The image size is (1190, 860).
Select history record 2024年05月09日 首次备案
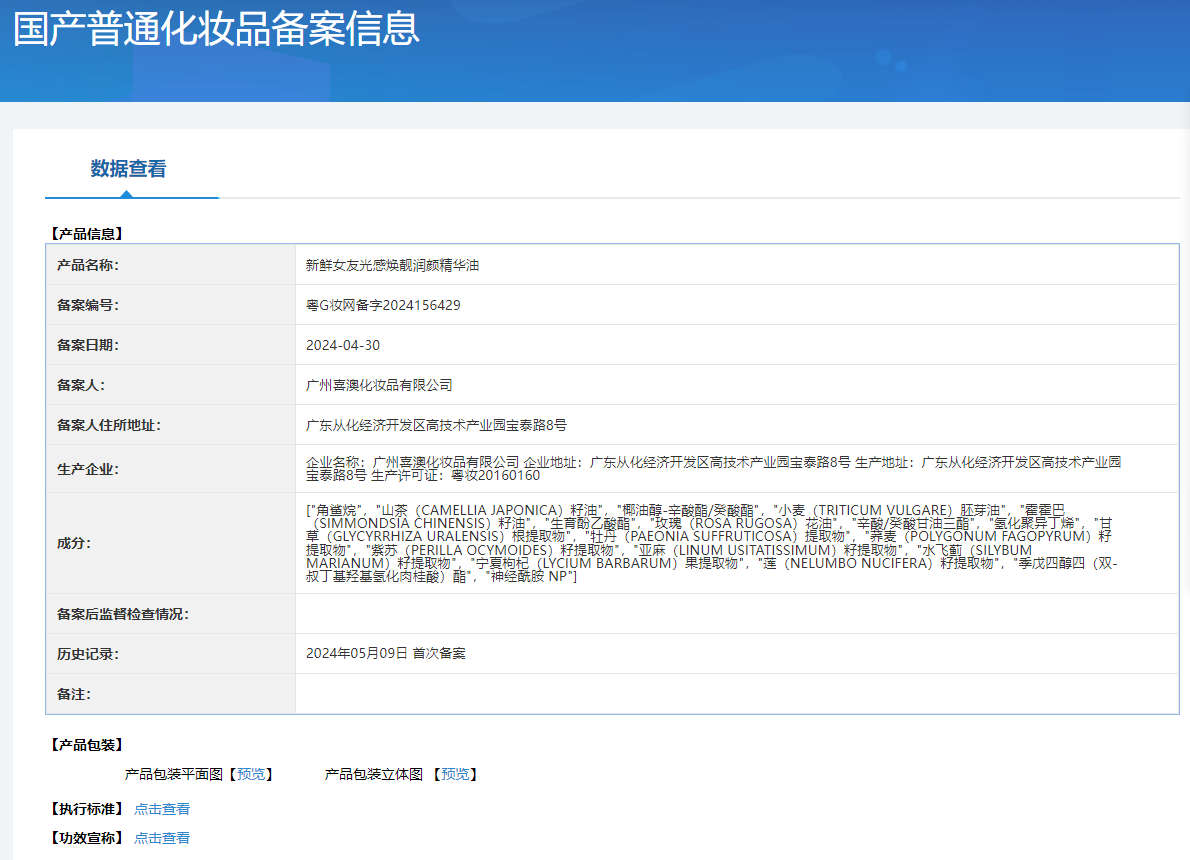pyautogui.click(x=386, y=654)
